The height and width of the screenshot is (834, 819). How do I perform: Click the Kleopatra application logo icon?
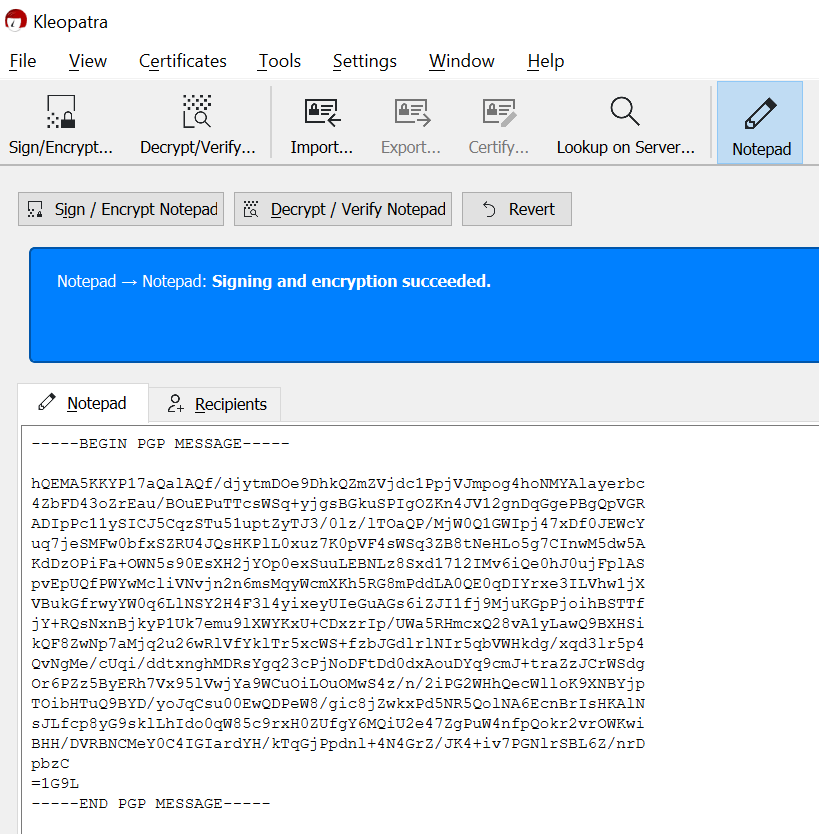pyautogui.click(x=14, y=19)
